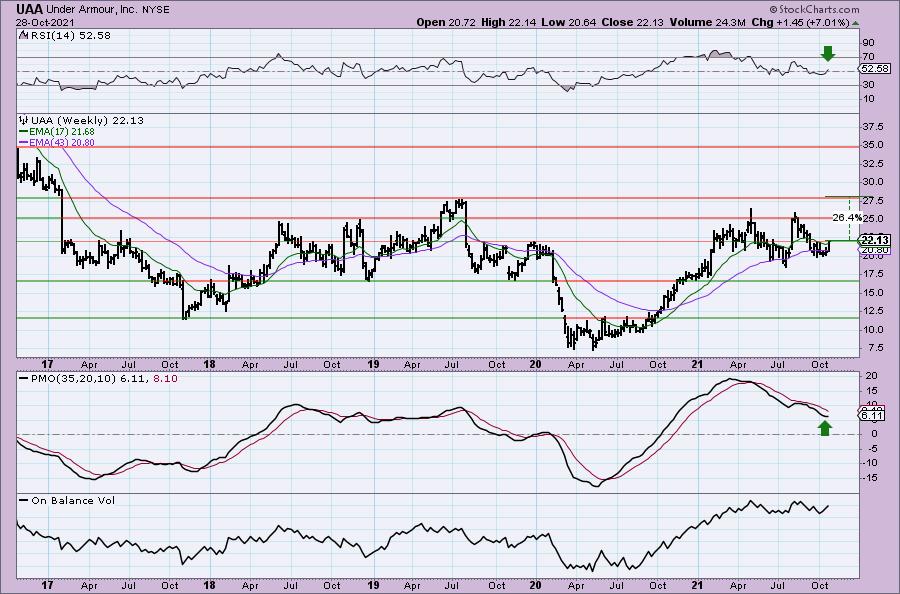
Task: Click the candlestick icon before UAA (Weekly)
Action: point(24,120)
